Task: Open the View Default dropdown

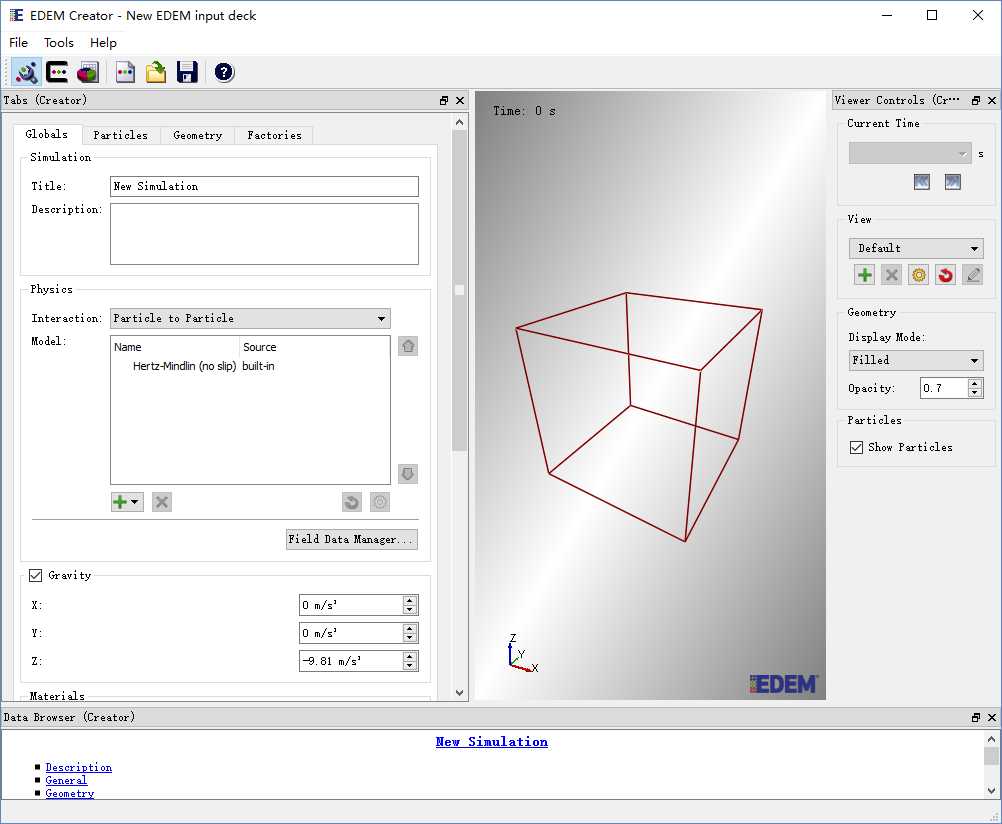Action: (916, 248)
